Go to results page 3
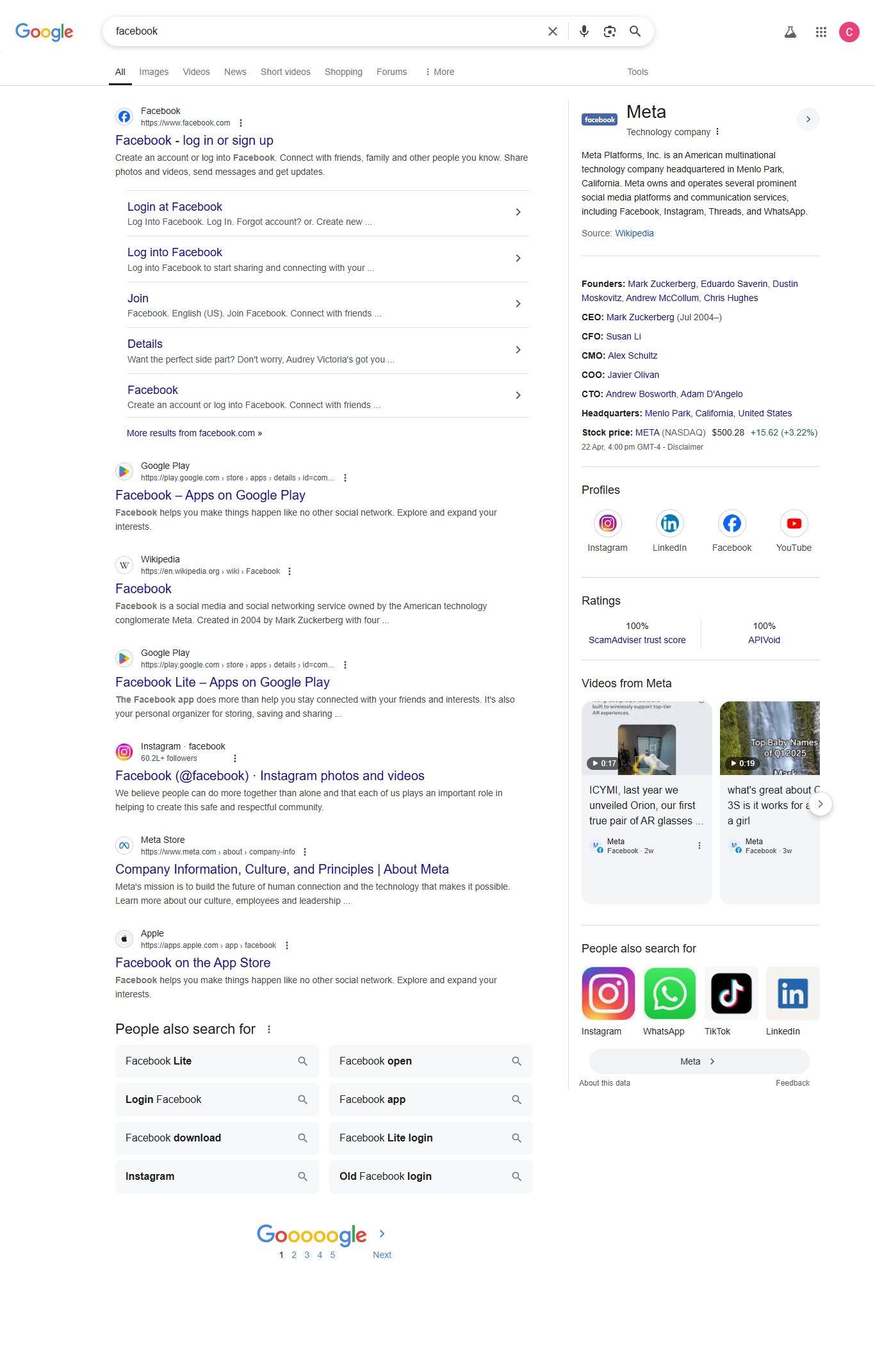This screenshot has height=1372, width=875. 307,1255
